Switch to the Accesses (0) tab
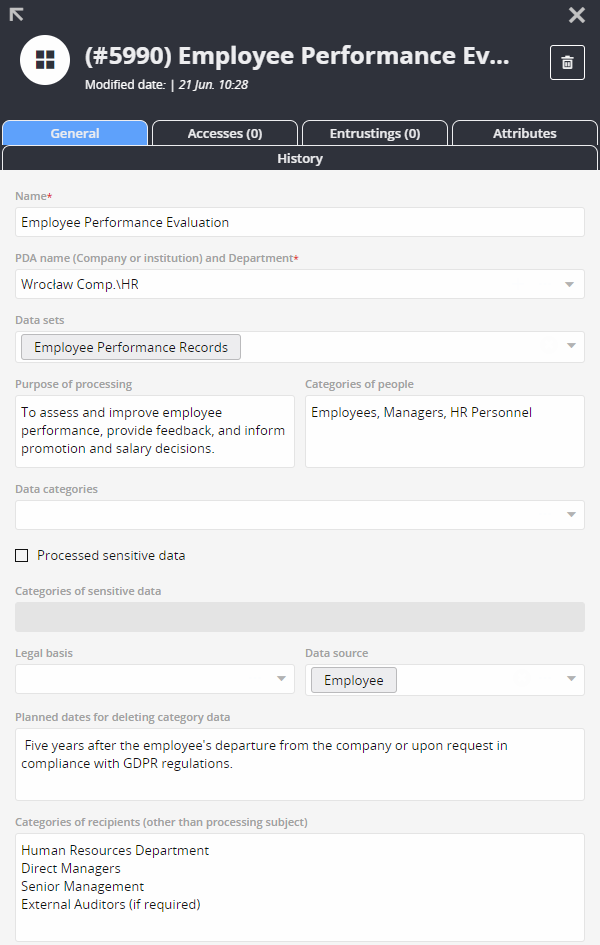The image size is (600, 945). coord(225,133)
